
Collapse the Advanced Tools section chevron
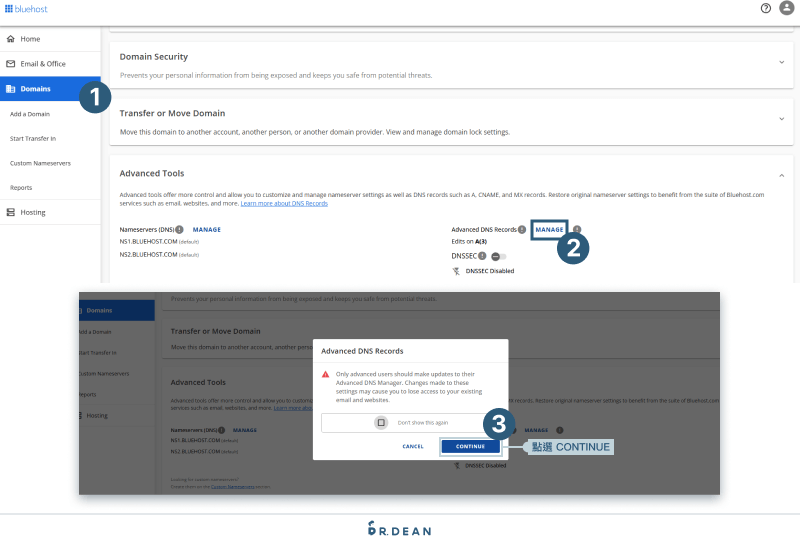click(x=781, y=176)
